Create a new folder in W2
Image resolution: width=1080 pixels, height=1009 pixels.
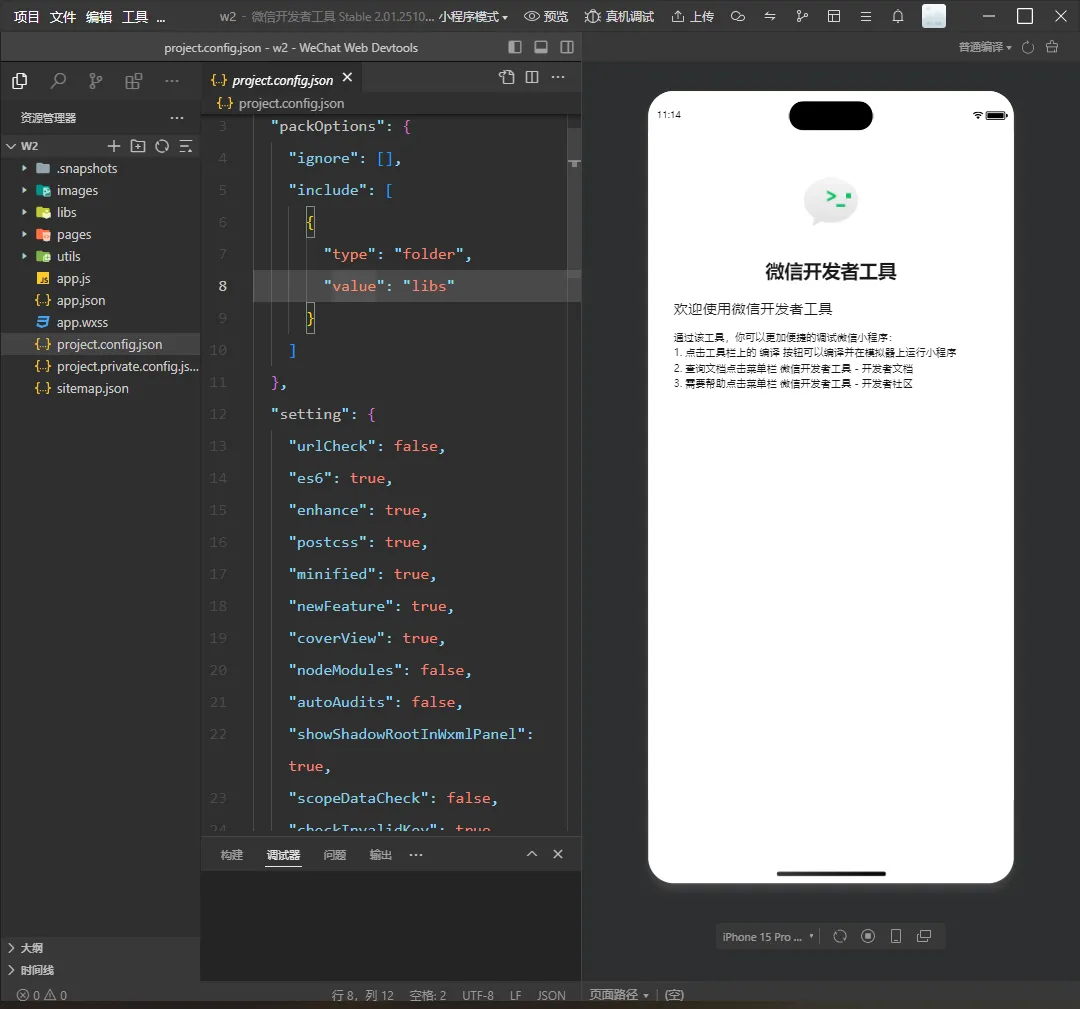[138, 146]
